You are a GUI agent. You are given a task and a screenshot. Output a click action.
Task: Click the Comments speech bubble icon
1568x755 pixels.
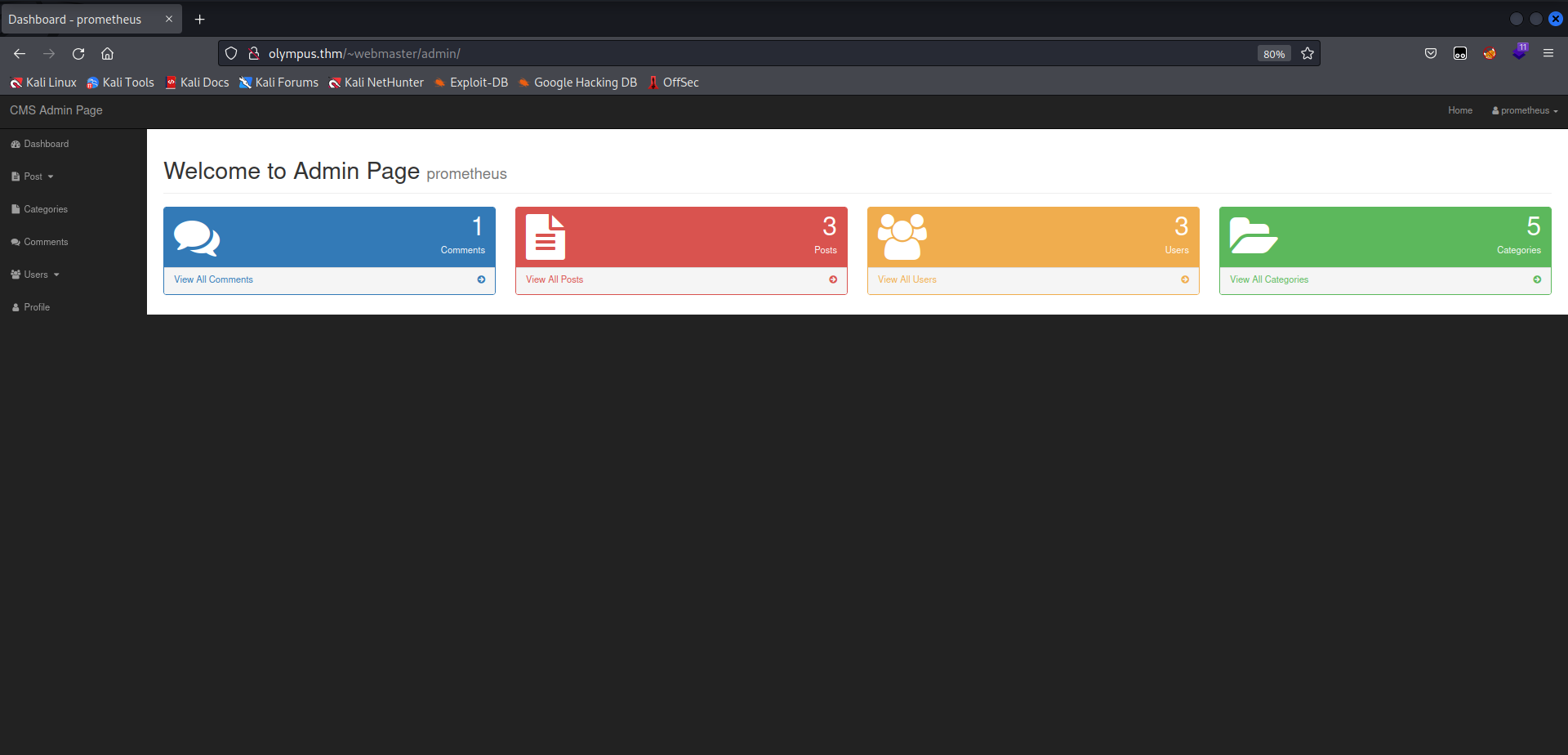coord(196,238)
